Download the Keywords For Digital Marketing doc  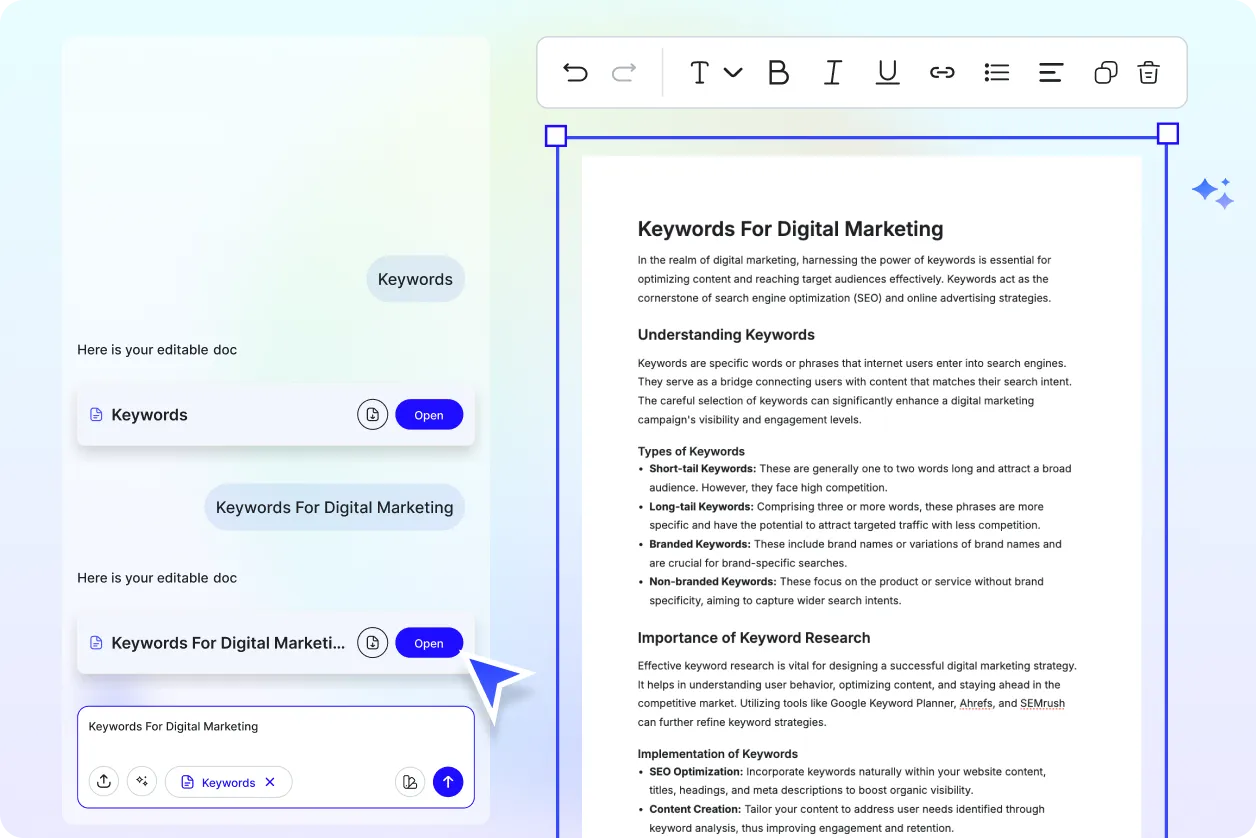point(372,643)
